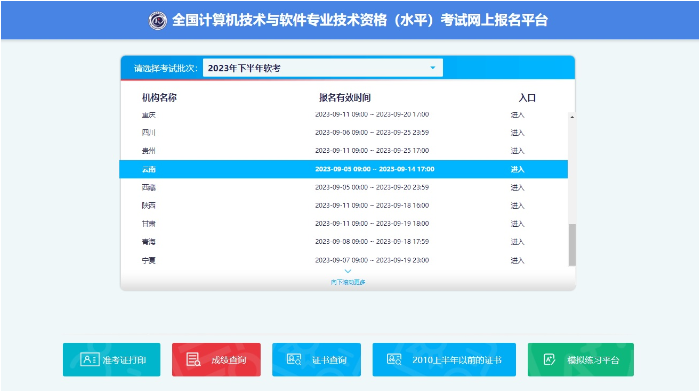The height and width of the screenshot is (391, 699).
Task: Click 进入 link for 西藏 row
Action: coord(518,187)
